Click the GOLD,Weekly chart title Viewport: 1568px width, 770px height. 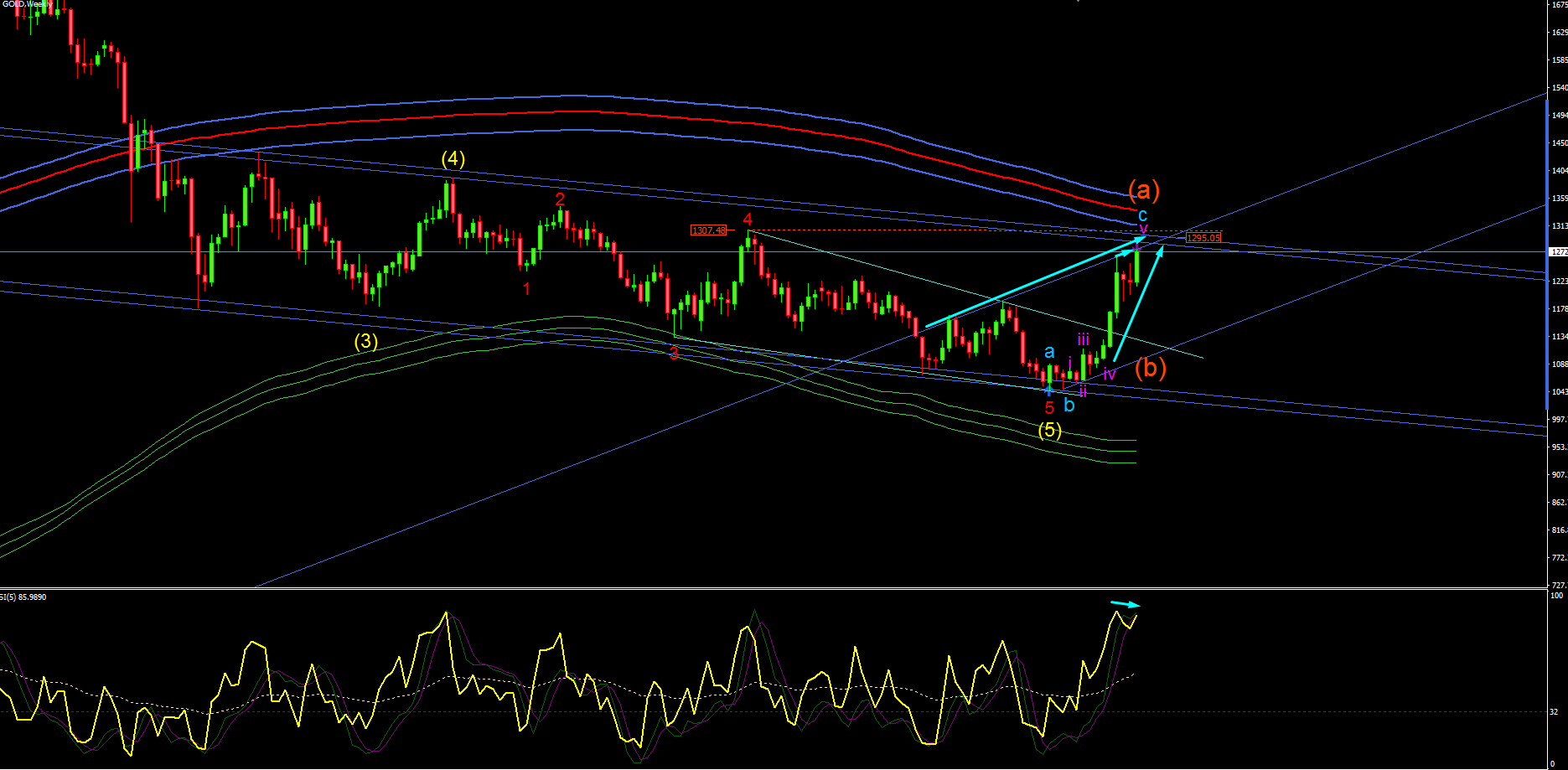click(x=27, y=3)
